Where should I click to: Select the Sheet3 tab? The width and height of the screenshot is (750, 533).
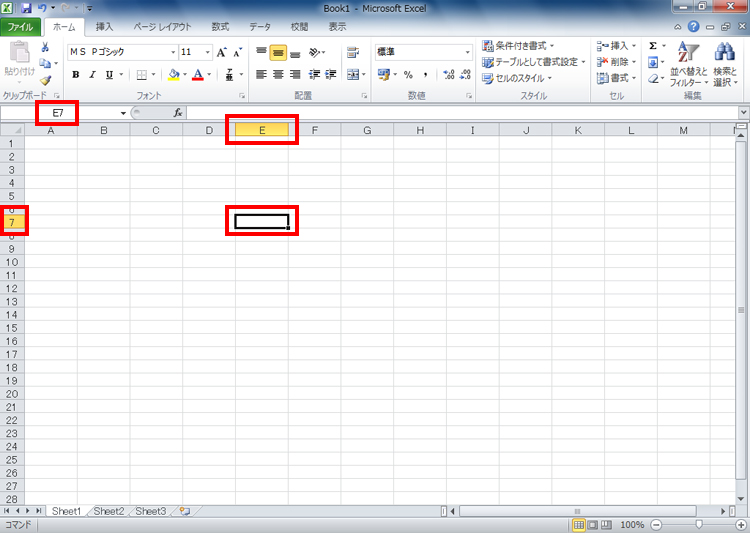(x=150, y=511)
